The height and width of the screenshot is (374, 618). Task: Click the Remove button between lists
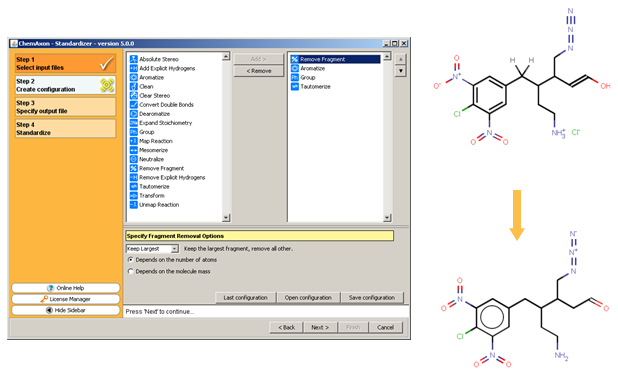pos(259,71)
